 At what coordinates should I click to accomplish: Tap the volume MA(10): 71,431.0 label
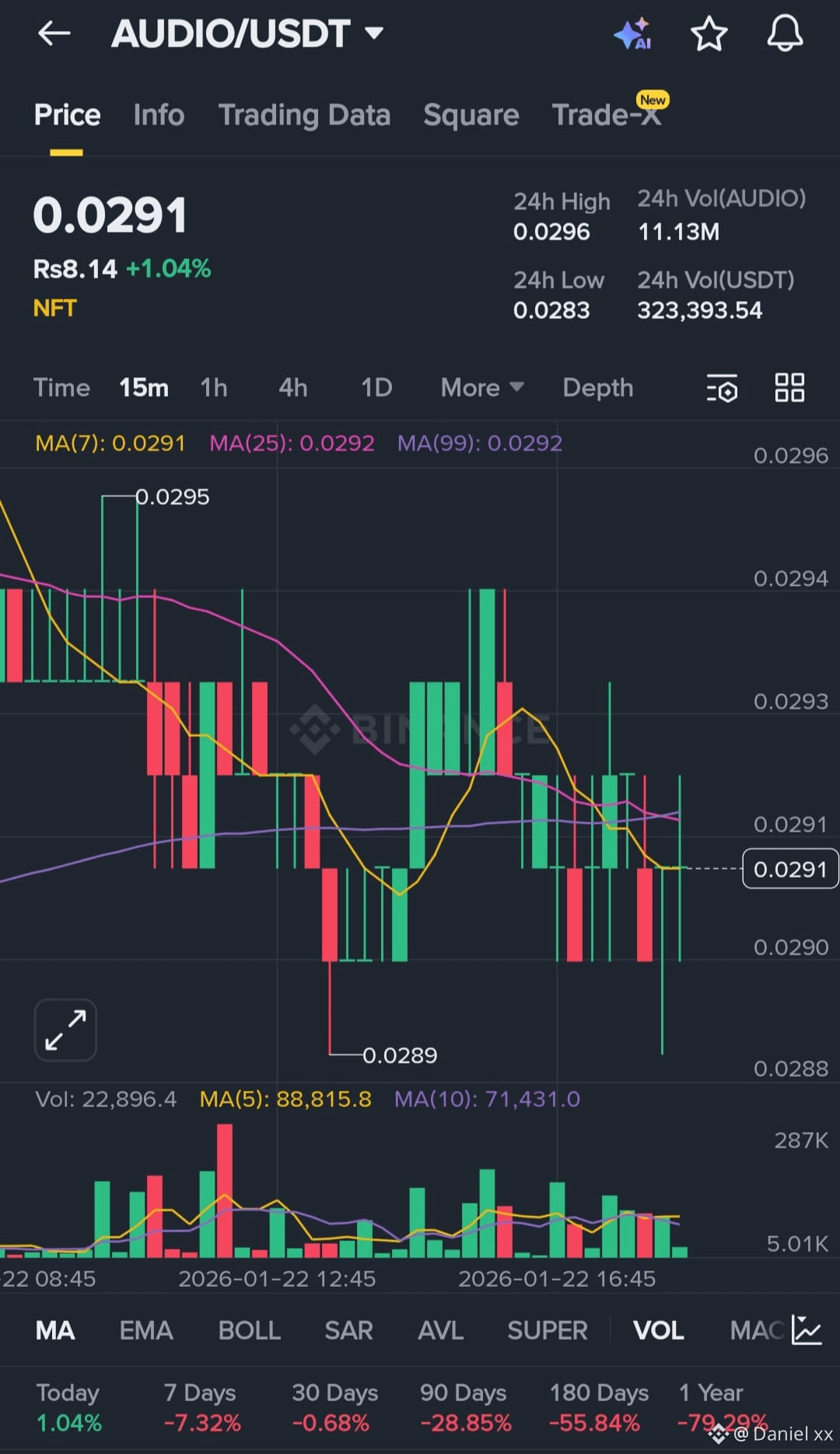pyautogui.click(x=487, y=1099)
